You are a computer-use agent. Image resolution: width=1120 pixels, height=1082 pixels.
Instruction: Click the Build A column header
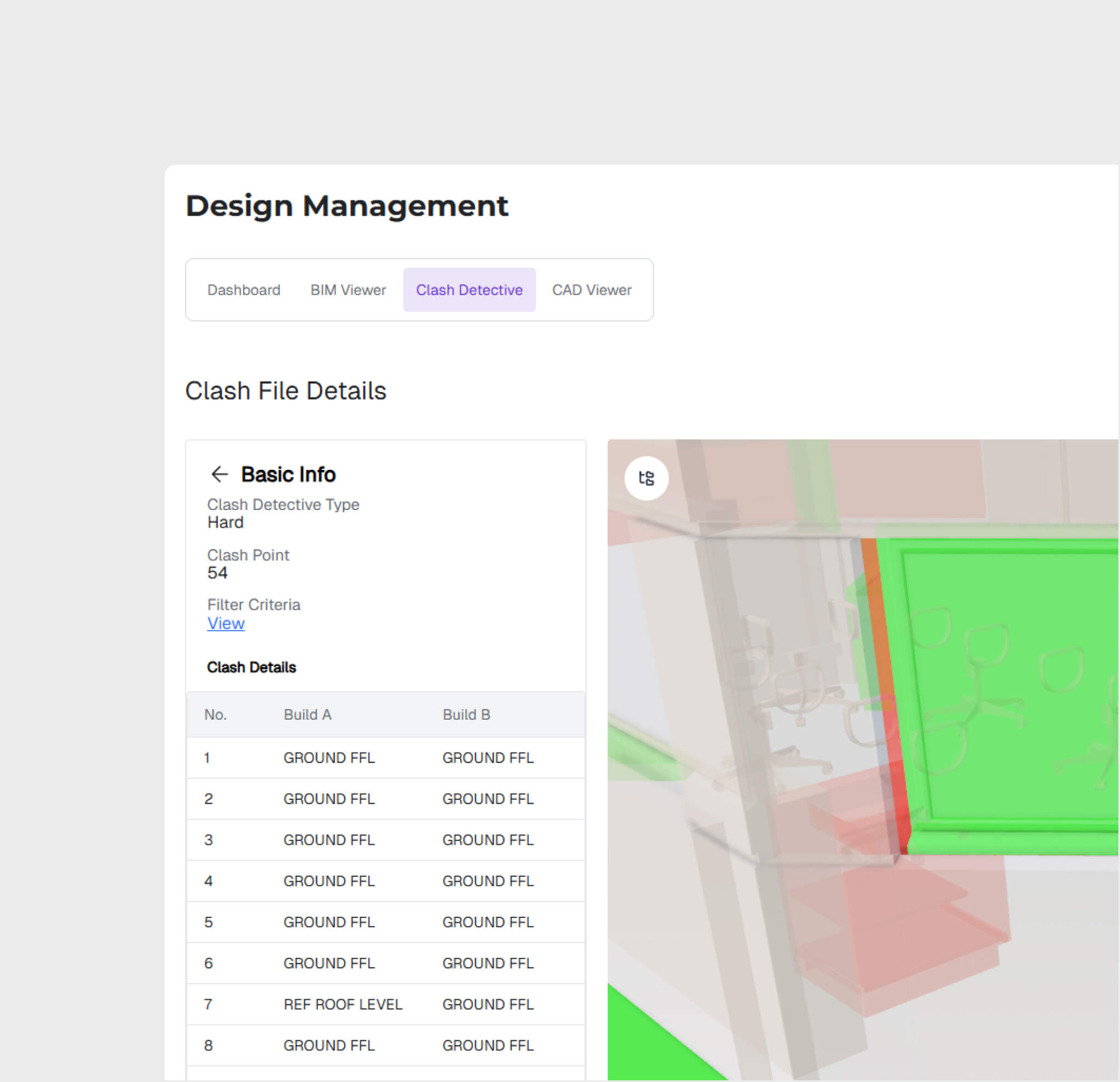pos(307,715)
